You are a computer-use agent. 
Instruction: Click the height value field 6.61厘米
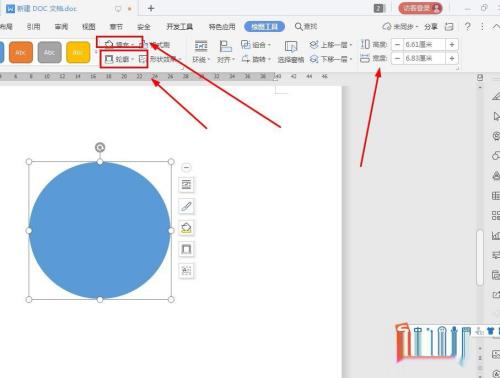(424, 44)
